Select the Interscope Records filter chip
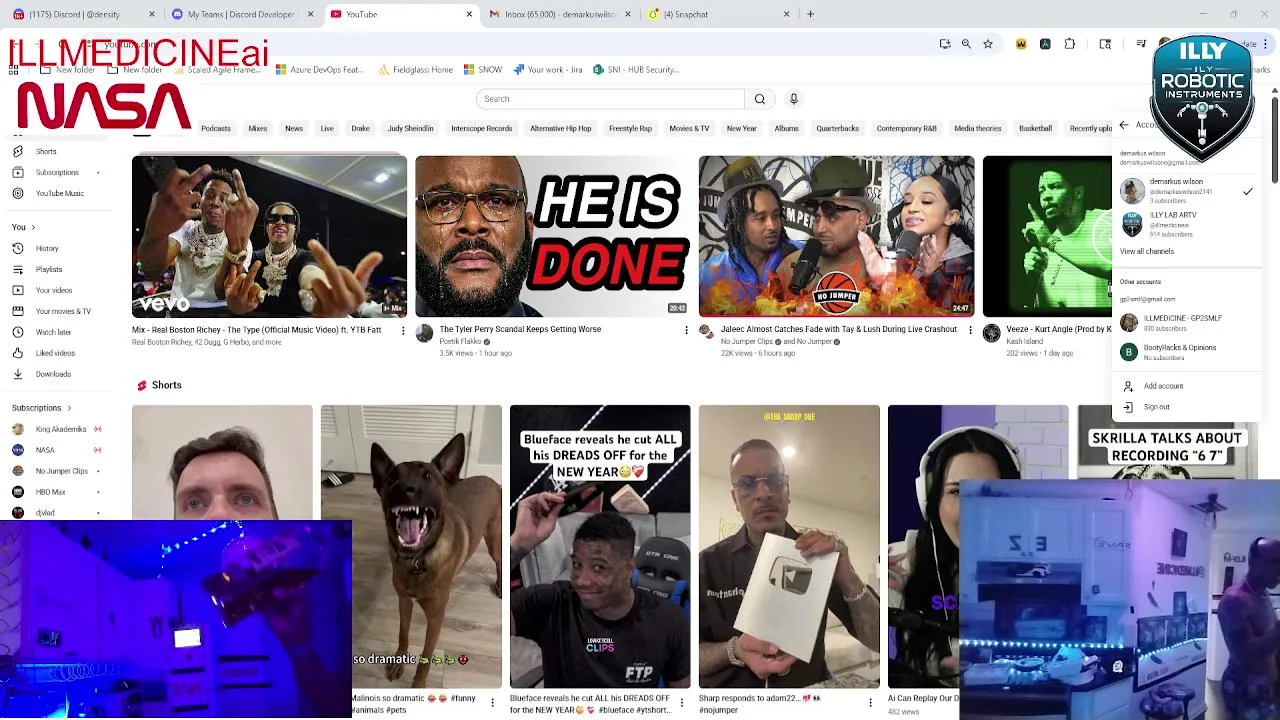The width and height of the screenshot is (1280, 720). tap(481, 128)
